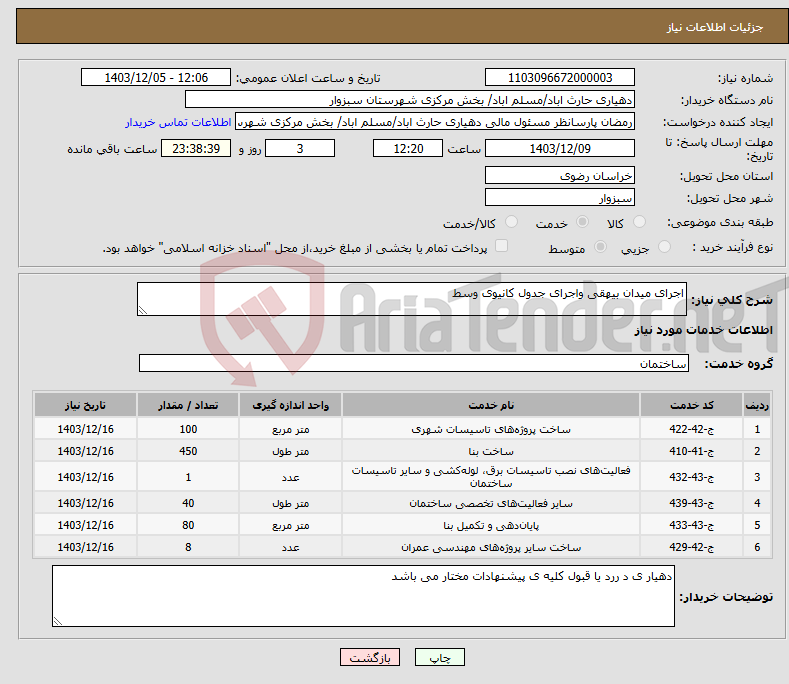The height and width of the screenshot is (684, 789).
Task: Click the گروه خدمت field showing ساختمان
Action: [x=414, y=363]
